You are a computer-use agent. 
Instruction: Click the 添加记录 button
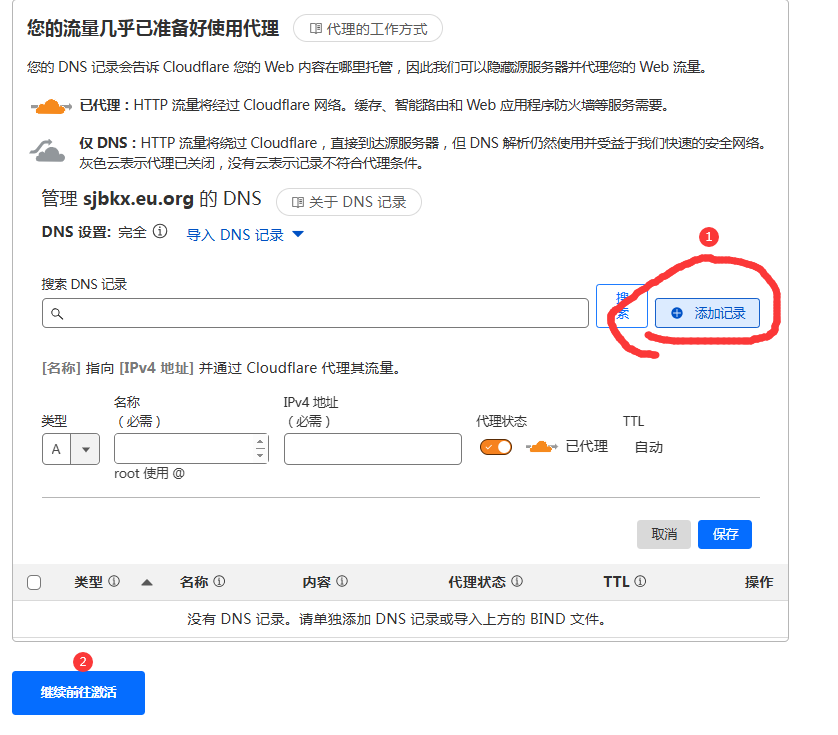[707, 313]
